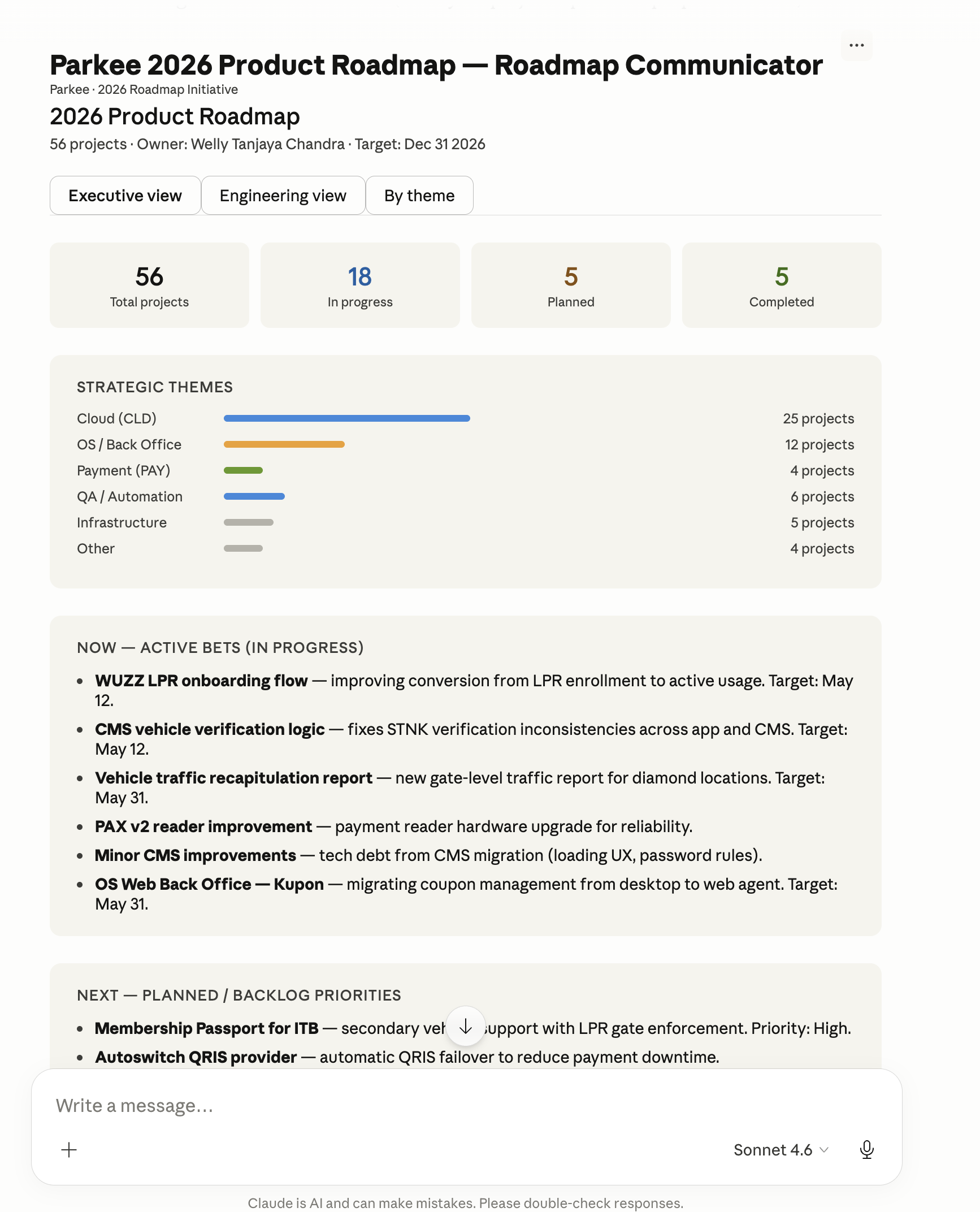
Task: Click the OS / Back Office label
Action: (x=129, y=444)
